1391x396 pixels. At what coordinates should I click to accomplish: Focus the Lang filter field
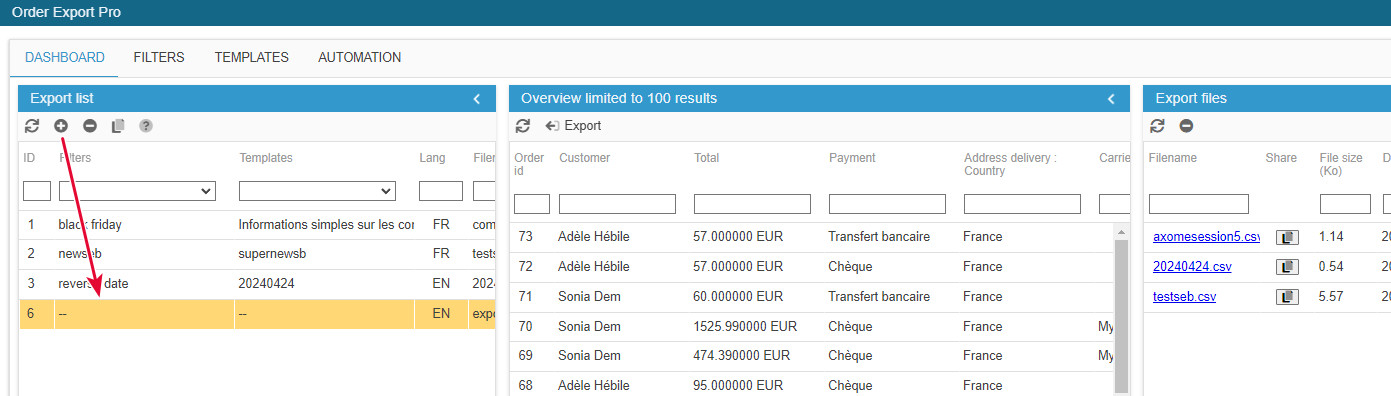click(441, 191)
